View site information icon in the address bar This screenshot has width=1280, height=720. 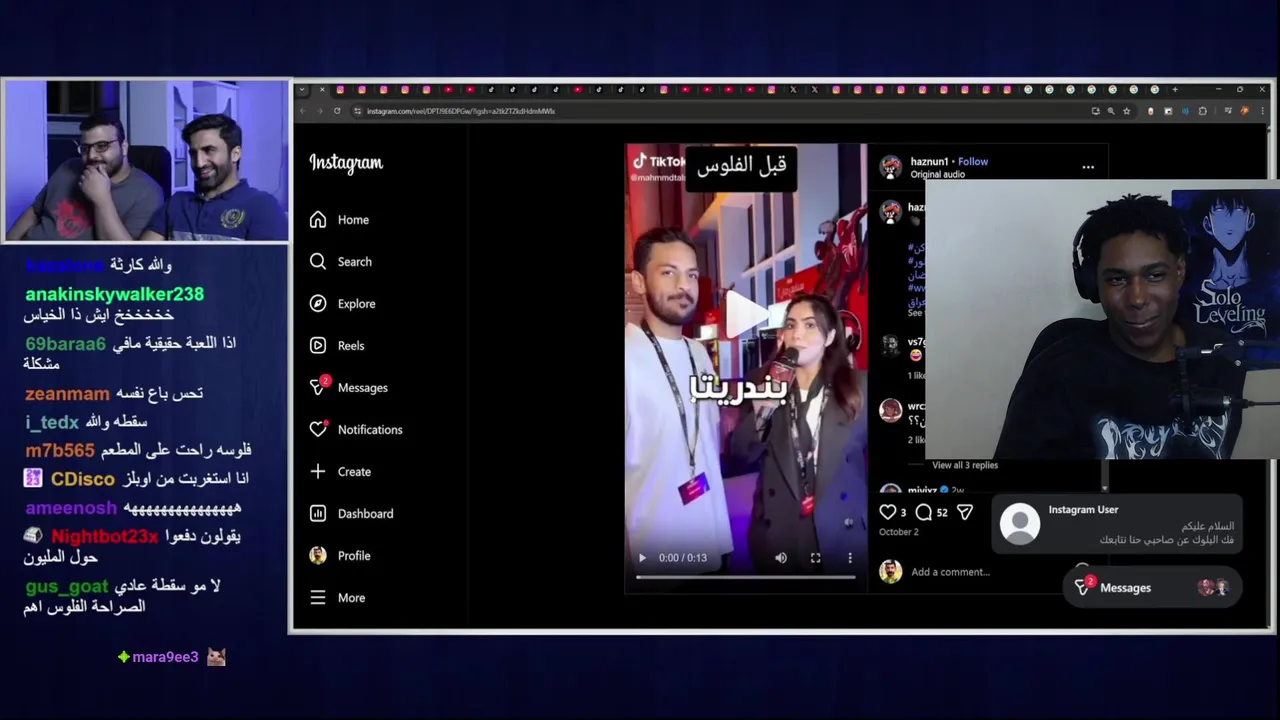[x=358, y=111]
